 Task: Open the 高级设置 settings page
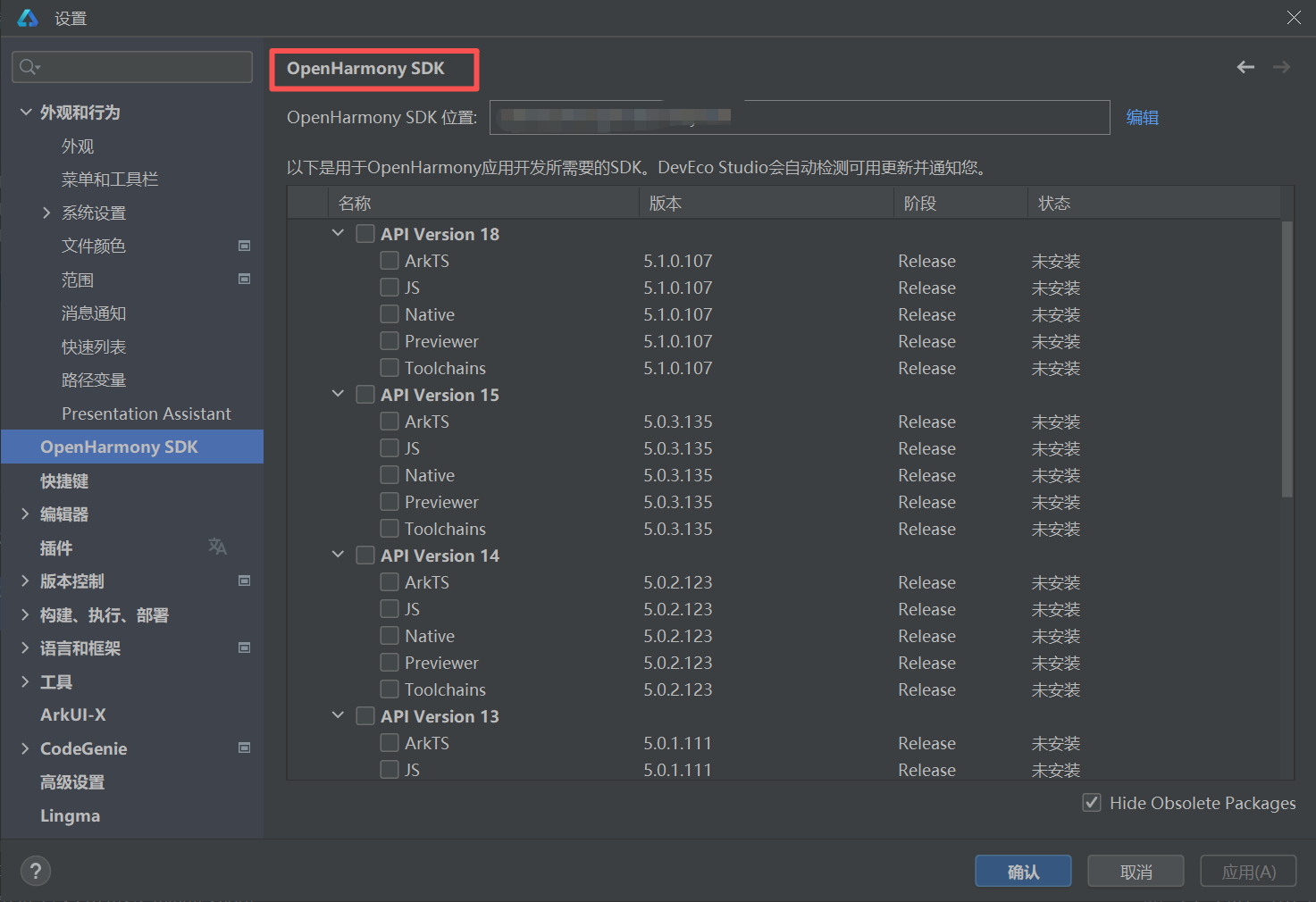72,781
